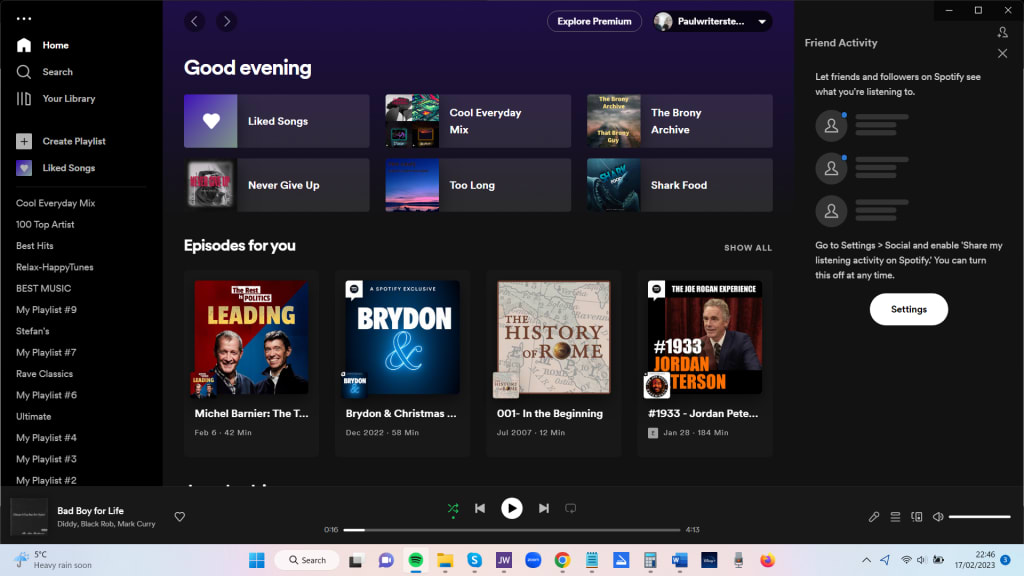Select Ultimate playlist
The height and width of the screenshot is (576, 1024).
[x=33, y=416]
